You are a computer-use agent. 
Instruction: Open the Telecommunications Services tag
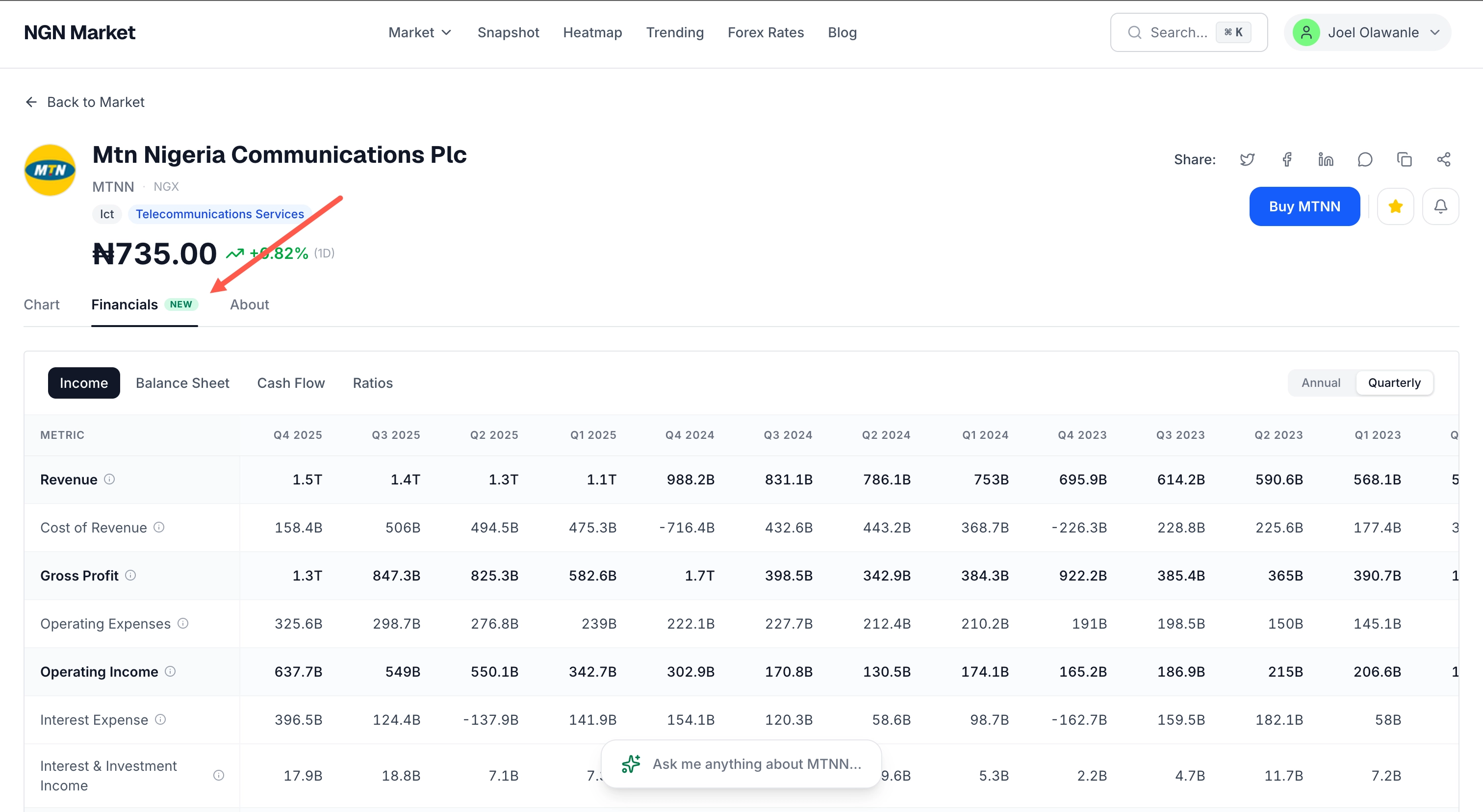point(219,213)
